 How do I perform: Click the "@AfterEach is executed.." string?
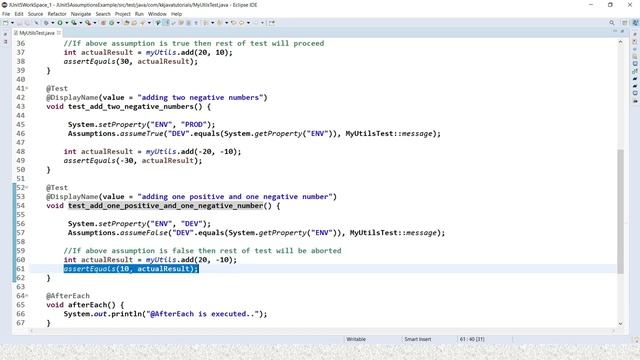point(203,314)
